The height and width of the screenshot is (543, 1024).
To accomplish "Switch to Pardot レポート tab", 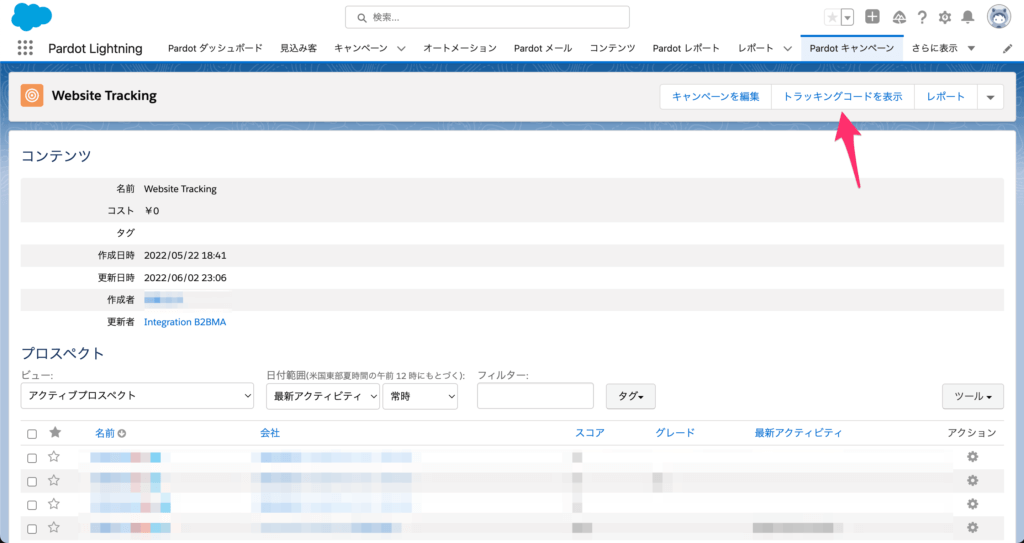I will [x=686, y=48].
